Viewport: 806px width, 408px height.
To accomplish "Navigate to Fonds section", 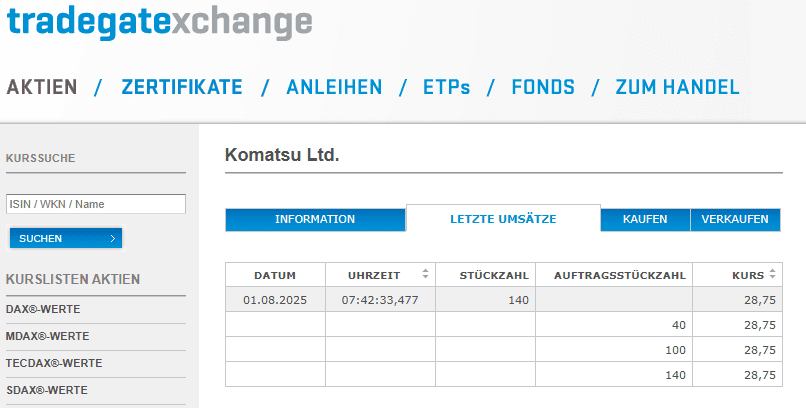I will point(543,87).
